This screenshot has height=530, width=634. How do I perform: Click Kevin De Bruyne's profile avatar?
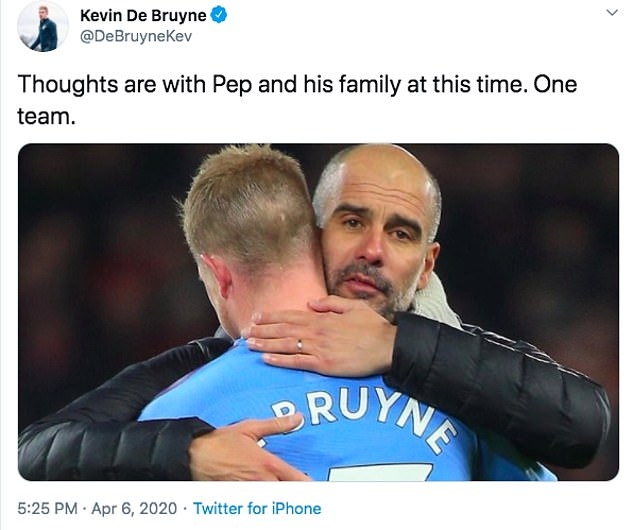coord(42,26)
